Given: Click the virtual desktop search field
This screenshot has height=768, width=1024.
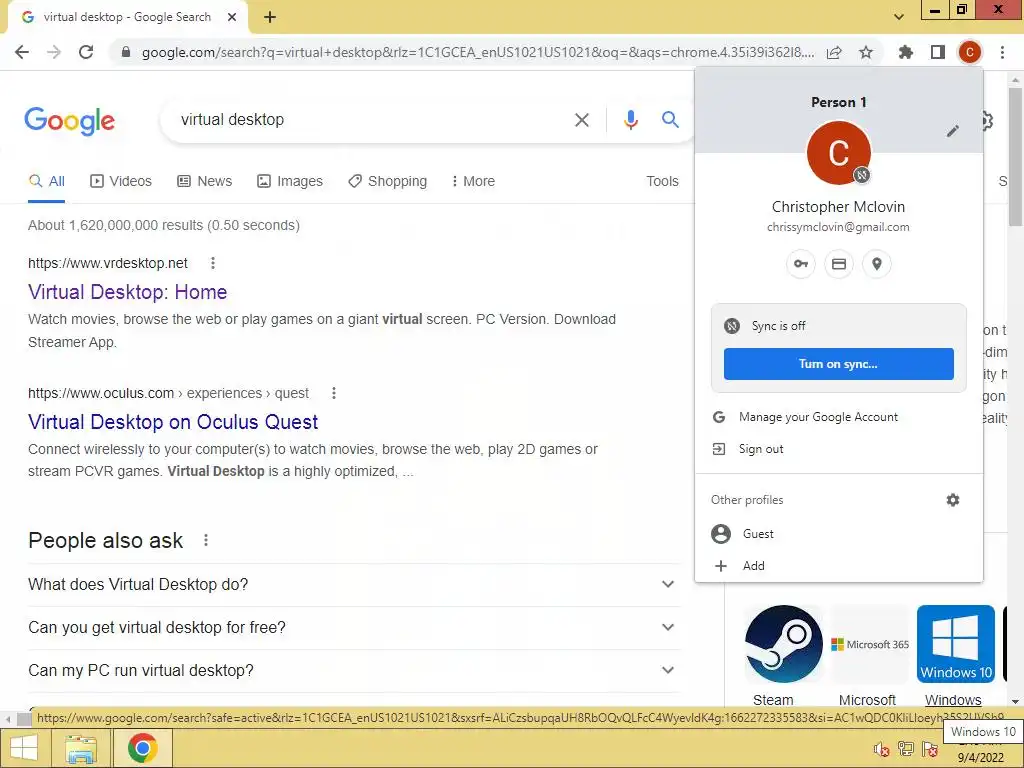Looking at the screenshot, I should 372,120.
